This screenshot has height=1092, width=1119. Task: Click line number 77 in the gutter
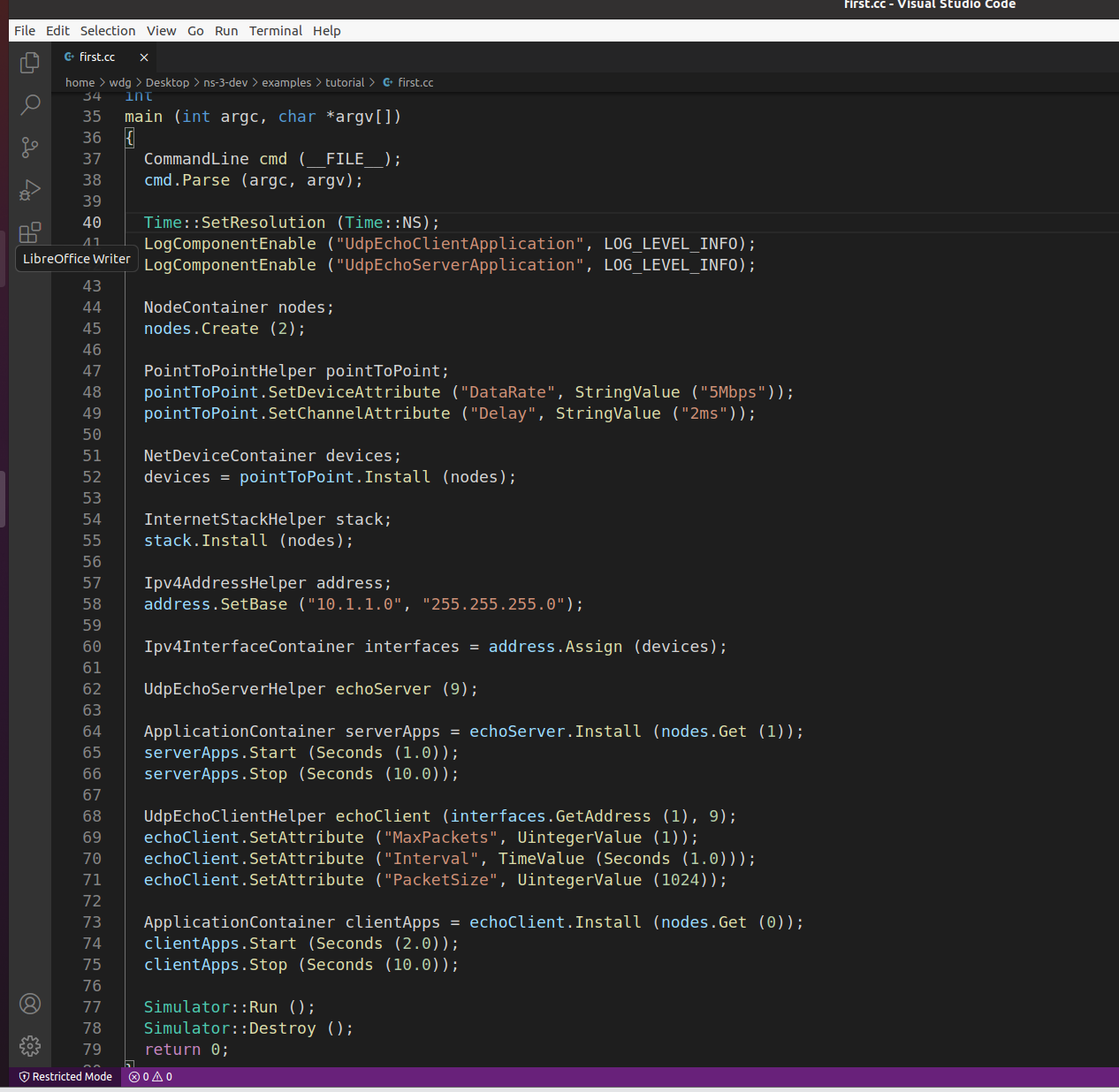(x=92, y=1007)
